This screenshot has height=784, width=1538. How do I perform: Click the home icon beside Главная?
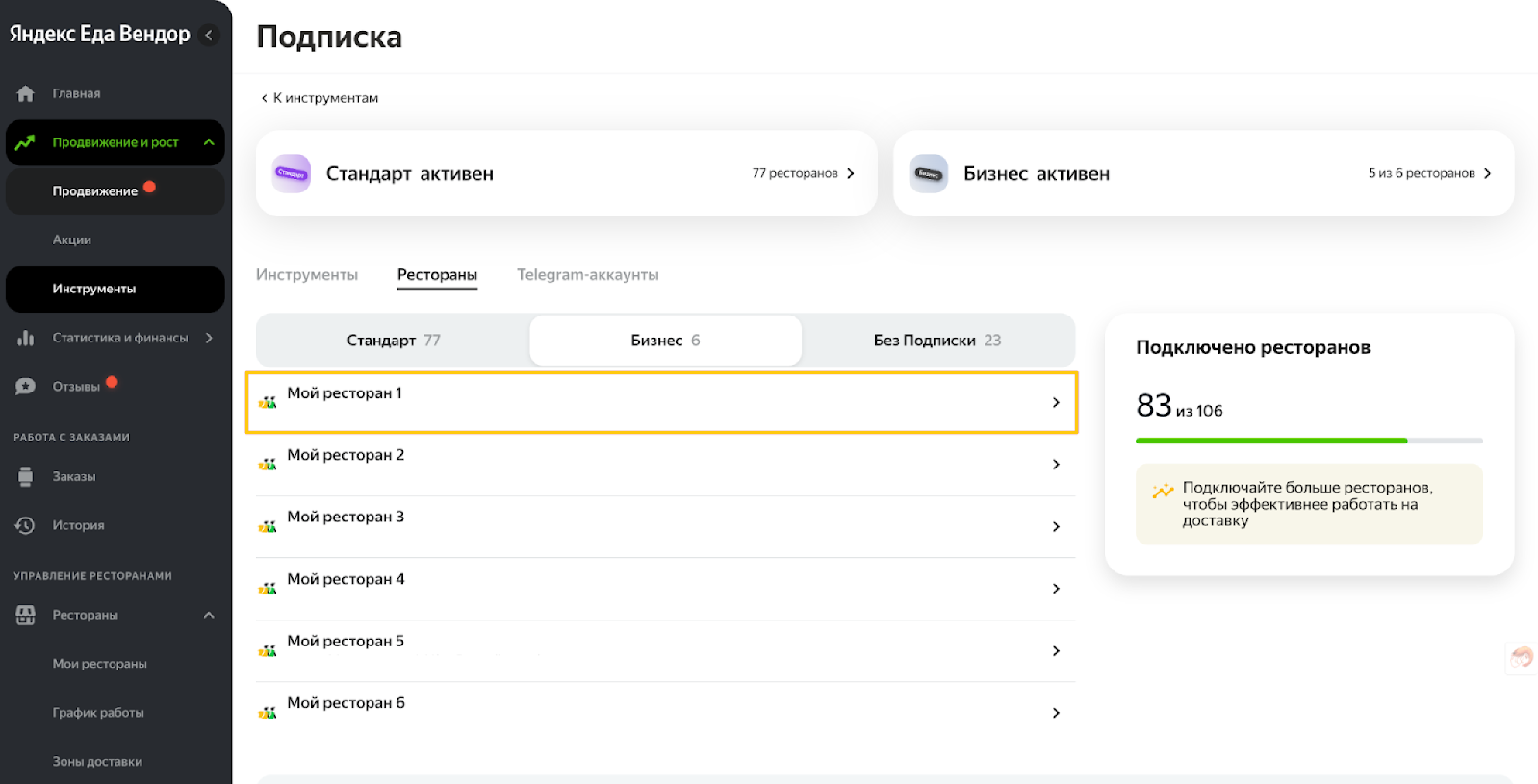pyautogui.click(x=26, y=93)
